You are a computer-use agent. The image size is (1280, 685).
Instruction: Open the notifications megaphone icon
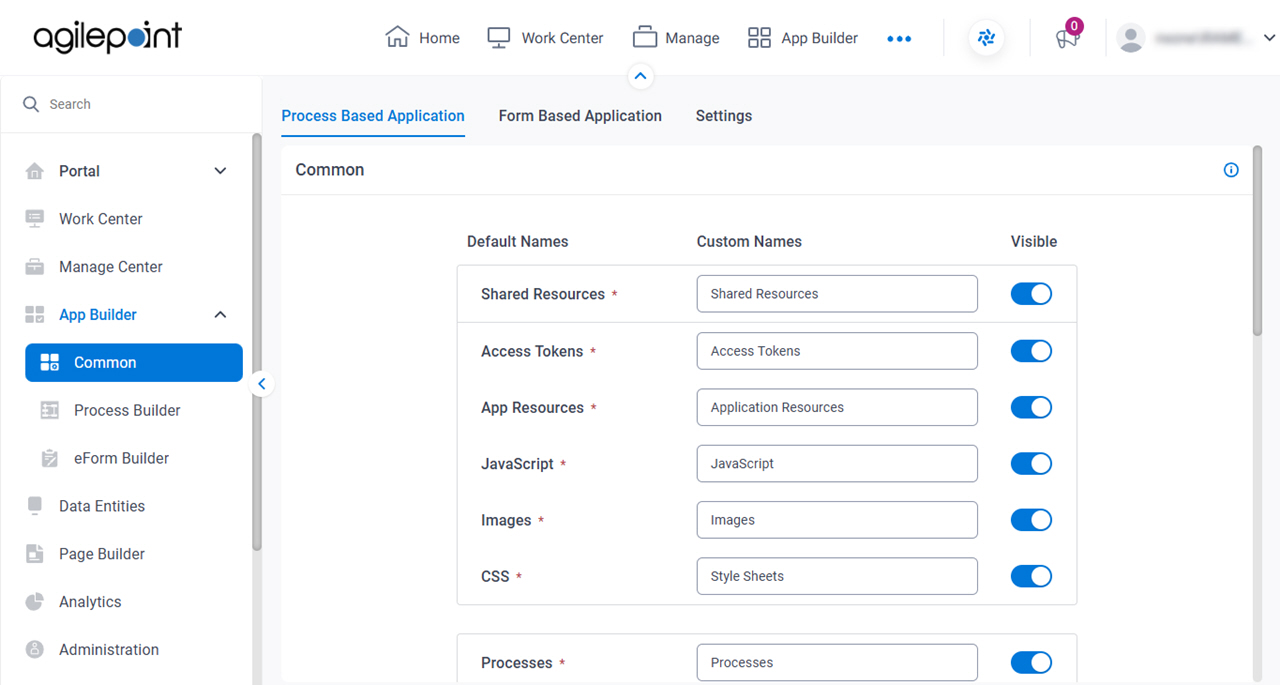1068,38
